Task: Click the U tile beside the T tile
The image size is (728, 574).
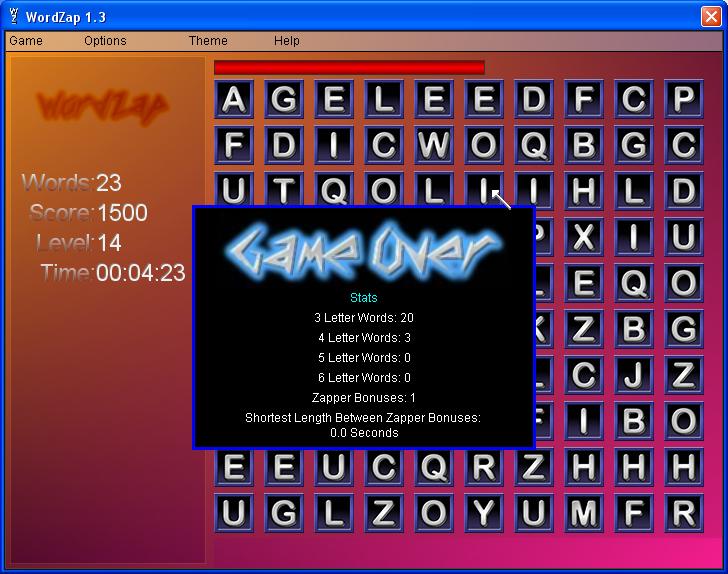Action: coord(234,191)
